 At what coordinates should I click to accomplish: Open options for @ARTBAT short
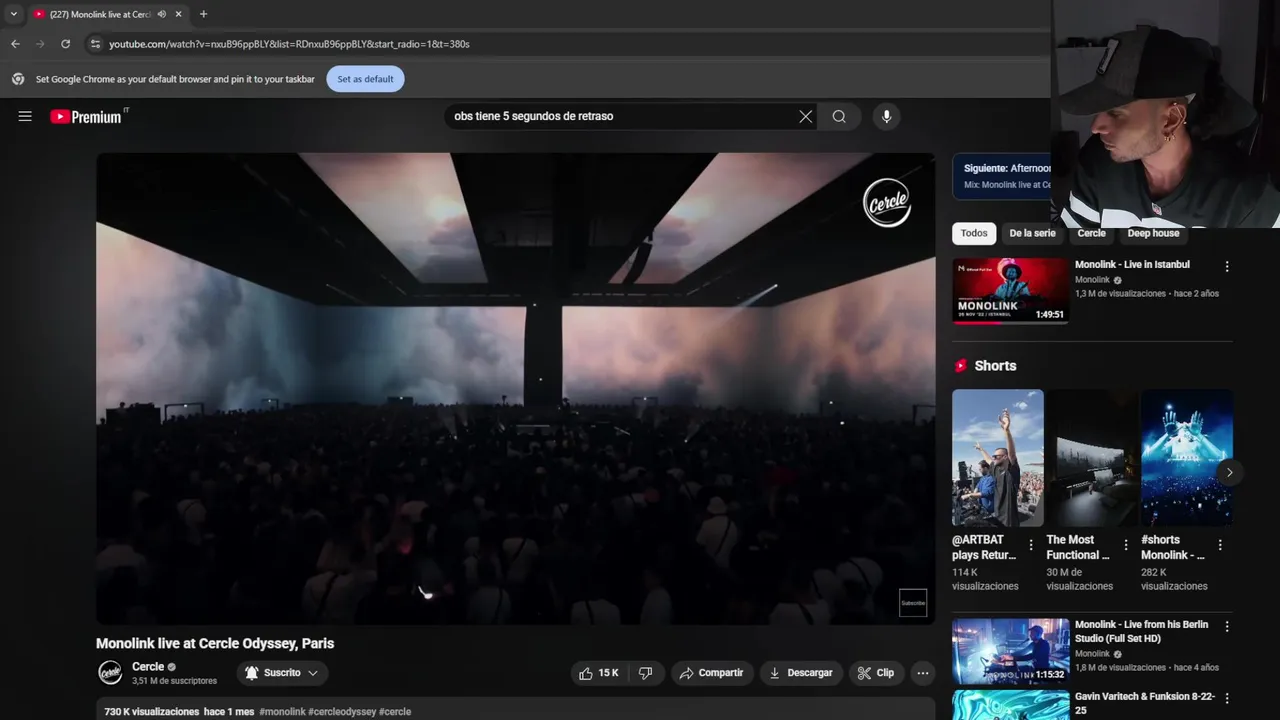pyautogui.click(x=1031, y=545)
